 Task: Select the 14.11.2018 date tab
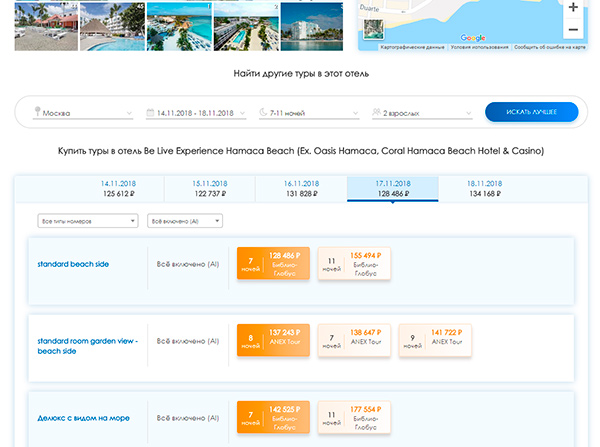pos(118,189)
